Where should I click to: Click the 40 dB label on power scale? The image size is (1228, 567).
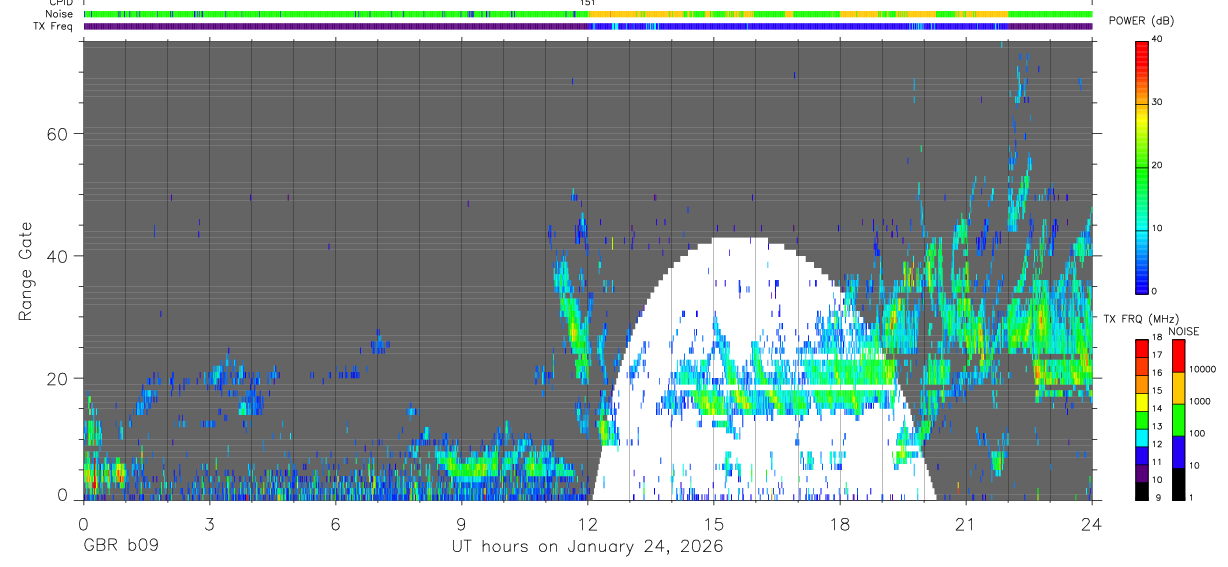[x=1157, y=40]
